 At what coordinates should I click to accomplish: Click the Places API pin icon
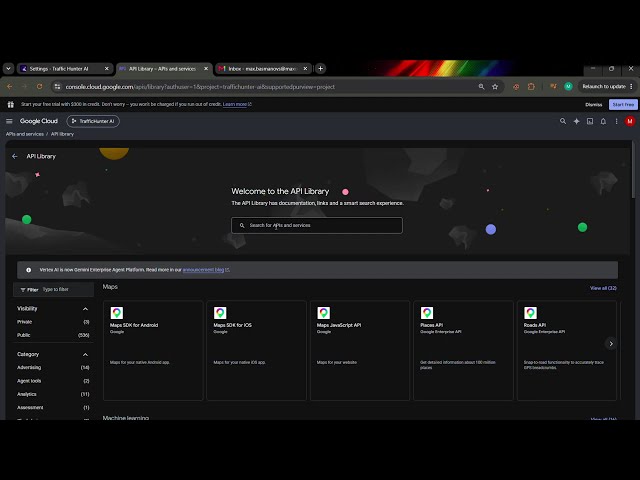pyautogui.click(x=427, y=313)
